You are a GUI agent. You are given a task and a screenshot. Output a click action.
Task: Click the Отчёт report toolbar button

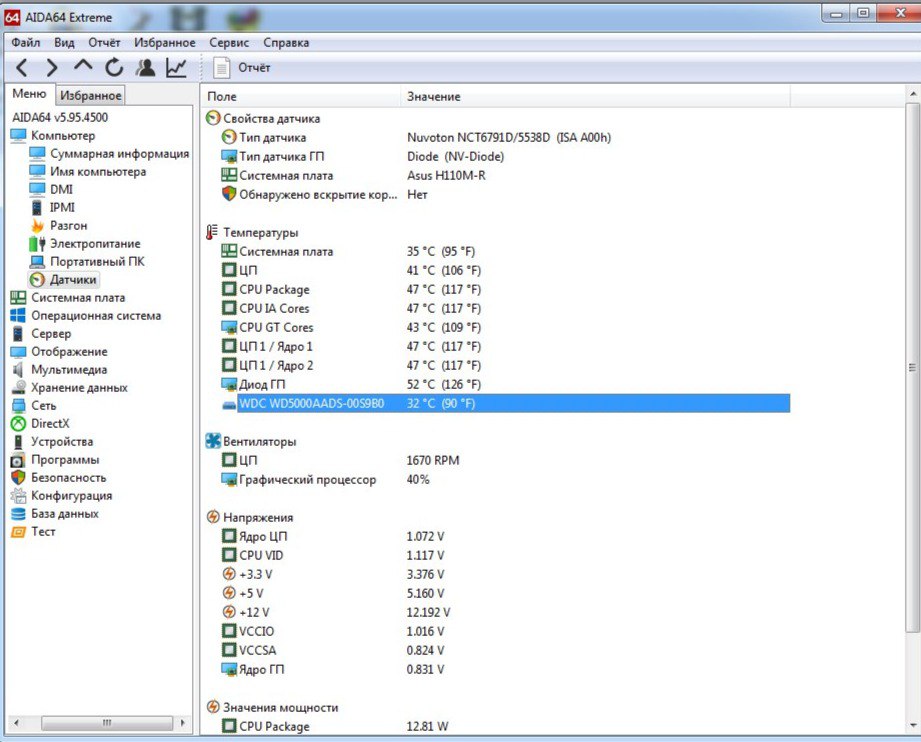pos(243,68)
